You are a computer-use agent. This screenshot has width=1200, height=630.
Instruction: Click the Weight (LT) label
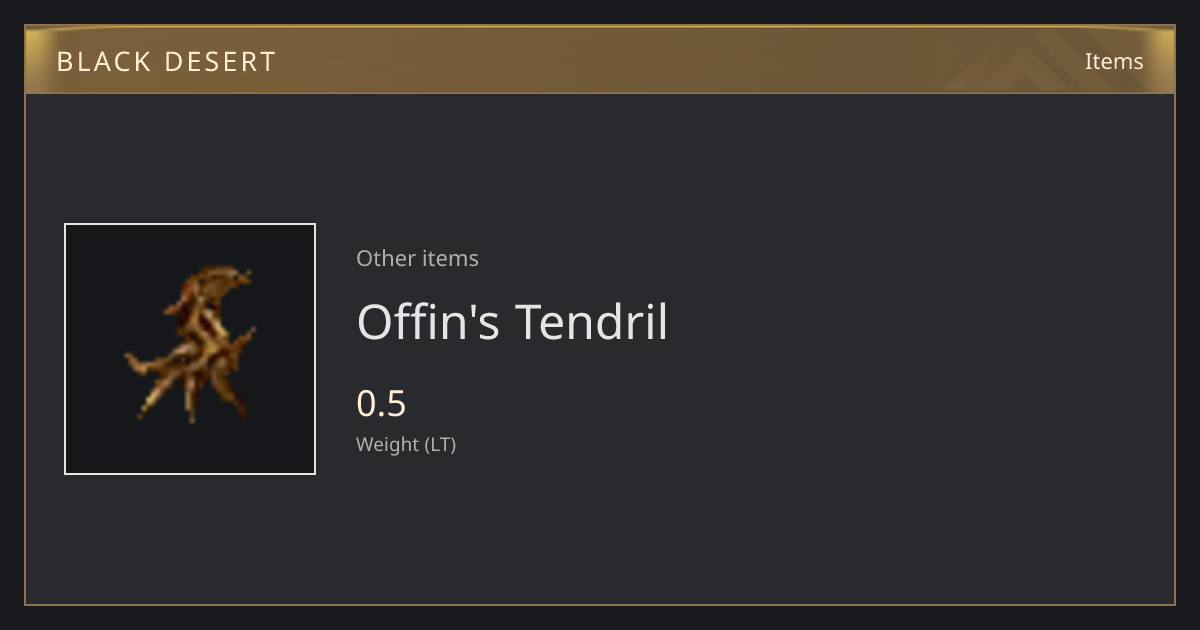pos(406,444)
